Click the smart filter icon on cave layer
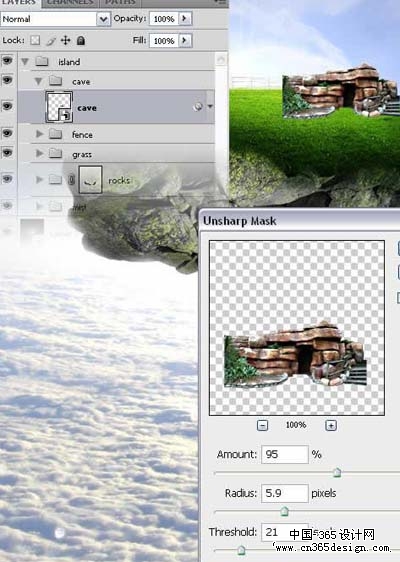The image size is (400, 562). tap(197, 106)
